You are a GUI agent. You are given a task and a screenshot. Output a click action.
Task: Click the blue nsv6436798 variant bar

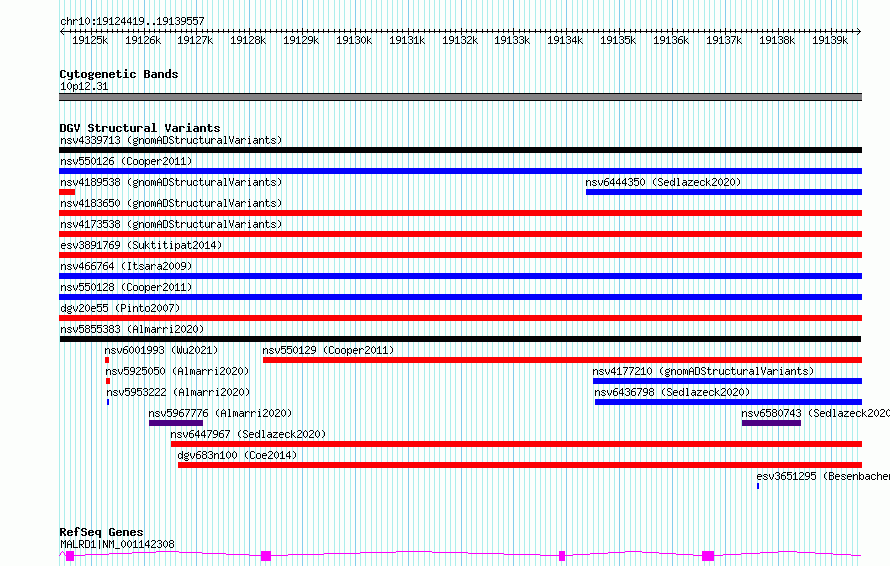[x=728, y=402]
